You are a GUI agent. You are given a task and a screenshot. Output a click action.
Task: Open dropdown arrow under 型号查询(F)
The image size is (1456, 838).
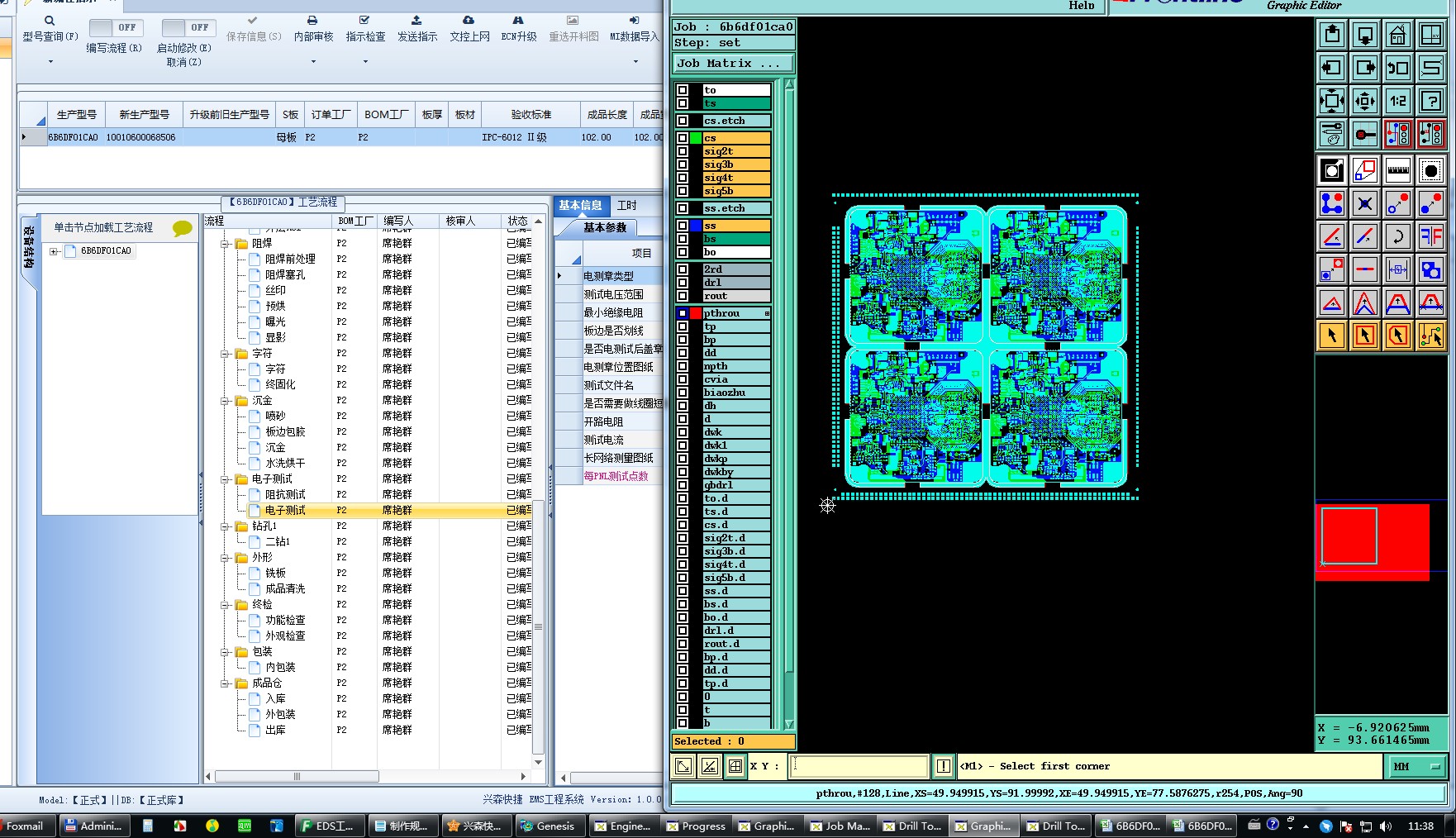coord(50,62)
